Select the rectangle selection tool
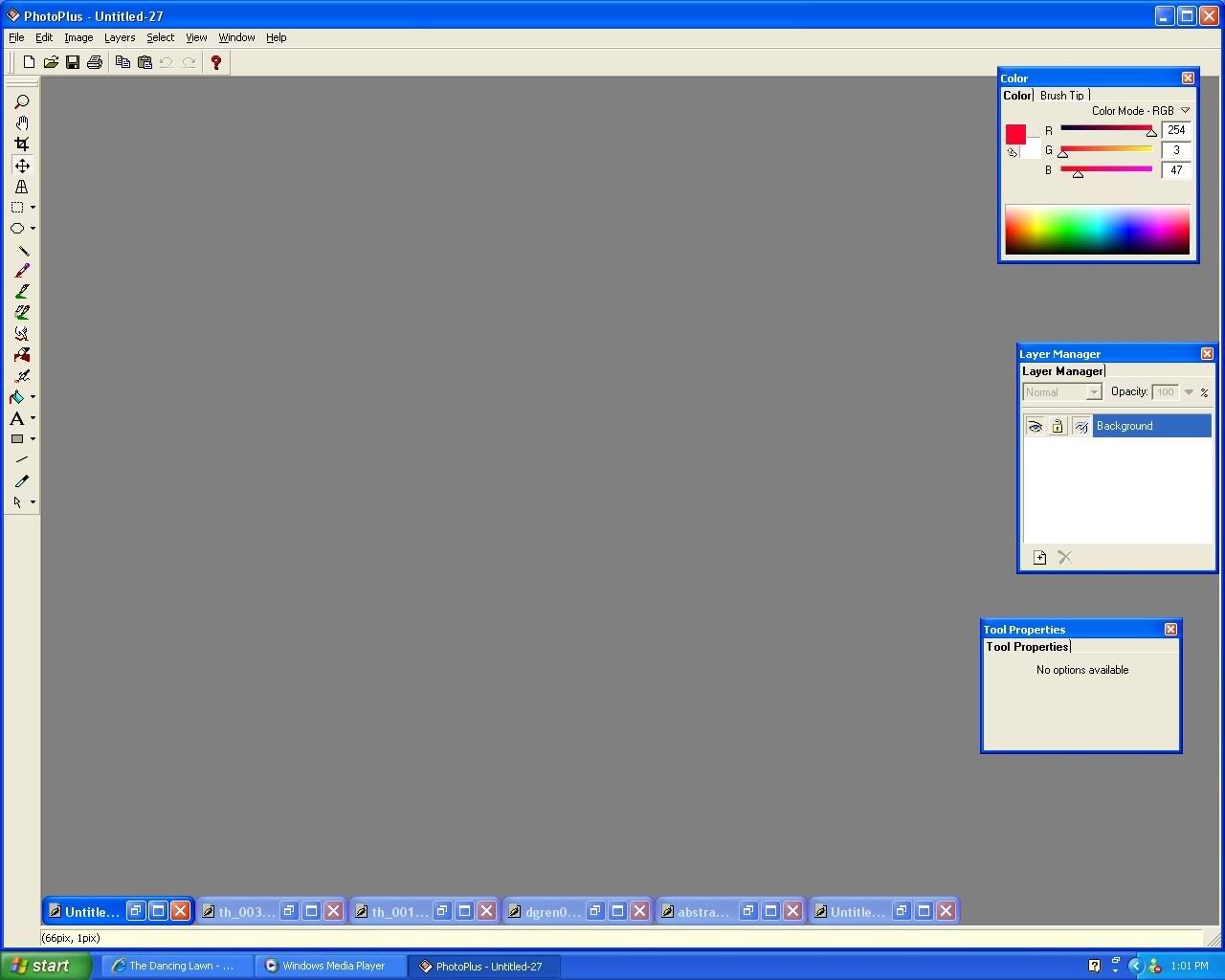Image resolution: width=1225 pixels, height=980 pixels. pos(17,208)
